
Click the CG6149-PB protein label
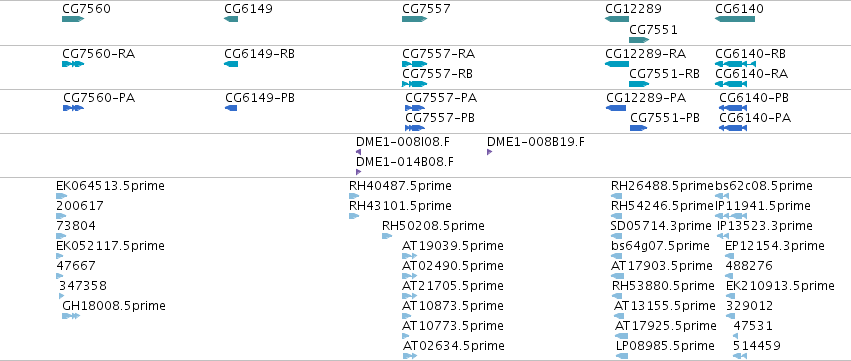click(x=260, y=98)
